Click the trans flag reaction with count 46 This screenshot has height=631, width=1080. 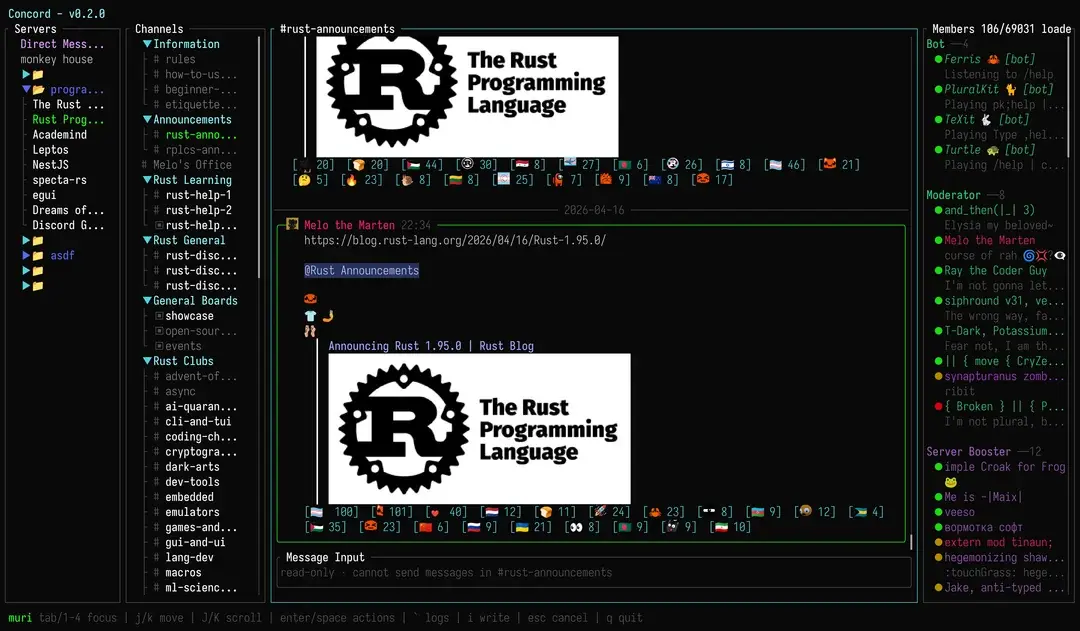click(x=785, y=165)
